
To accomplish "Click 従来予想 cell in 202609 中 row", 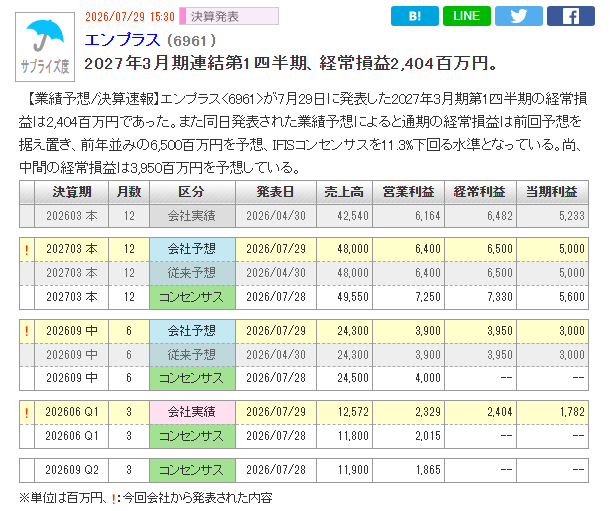I will coord(192,355).
